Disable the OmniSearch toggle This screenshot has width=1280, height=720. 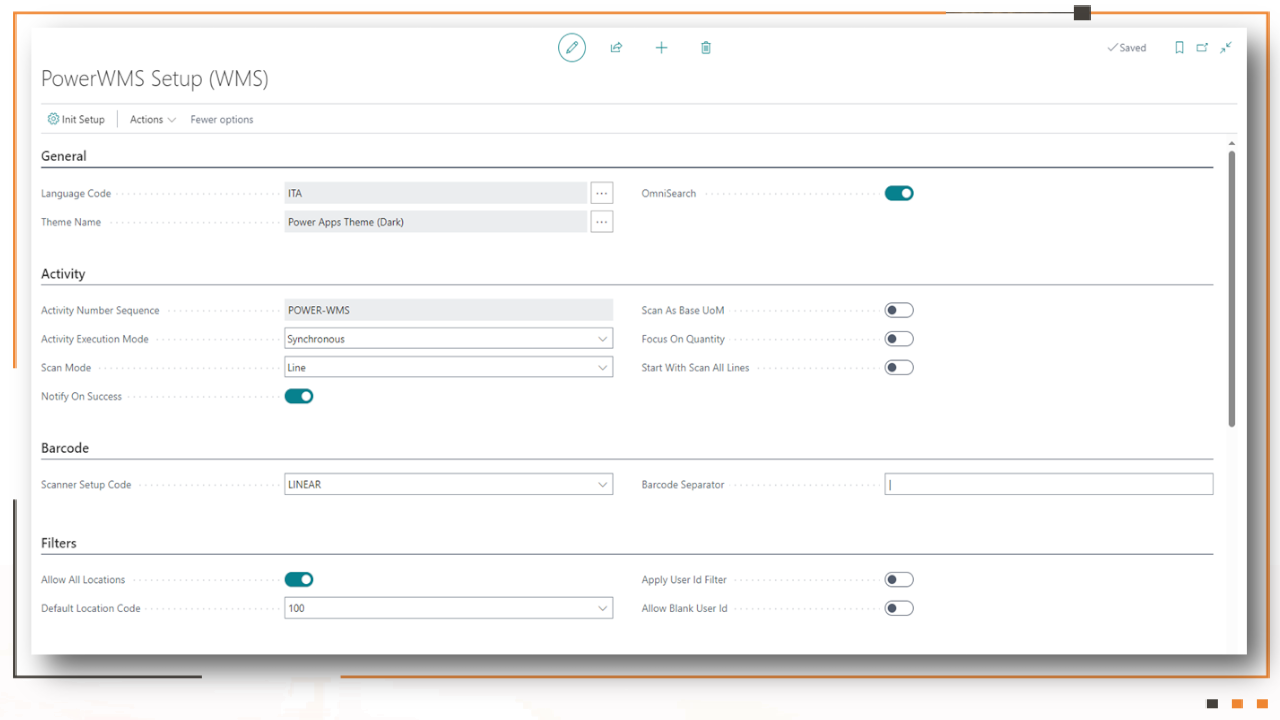[899, 193]
